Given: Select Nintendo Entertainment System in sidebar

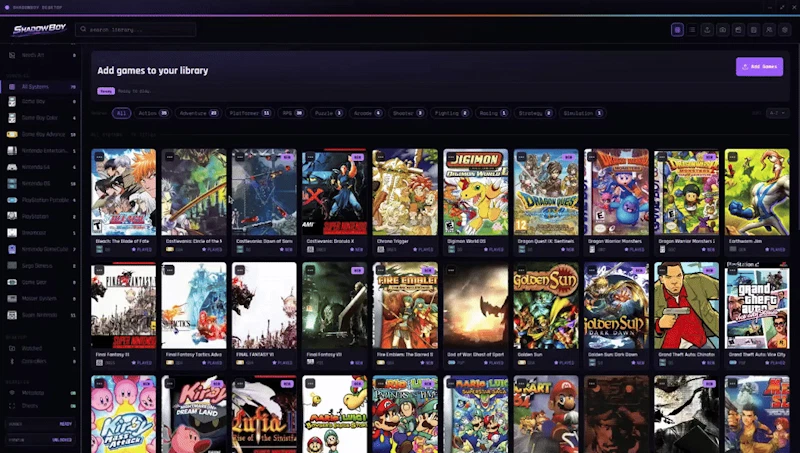Looking at the screenshot, I should click(x=41, y=150).
